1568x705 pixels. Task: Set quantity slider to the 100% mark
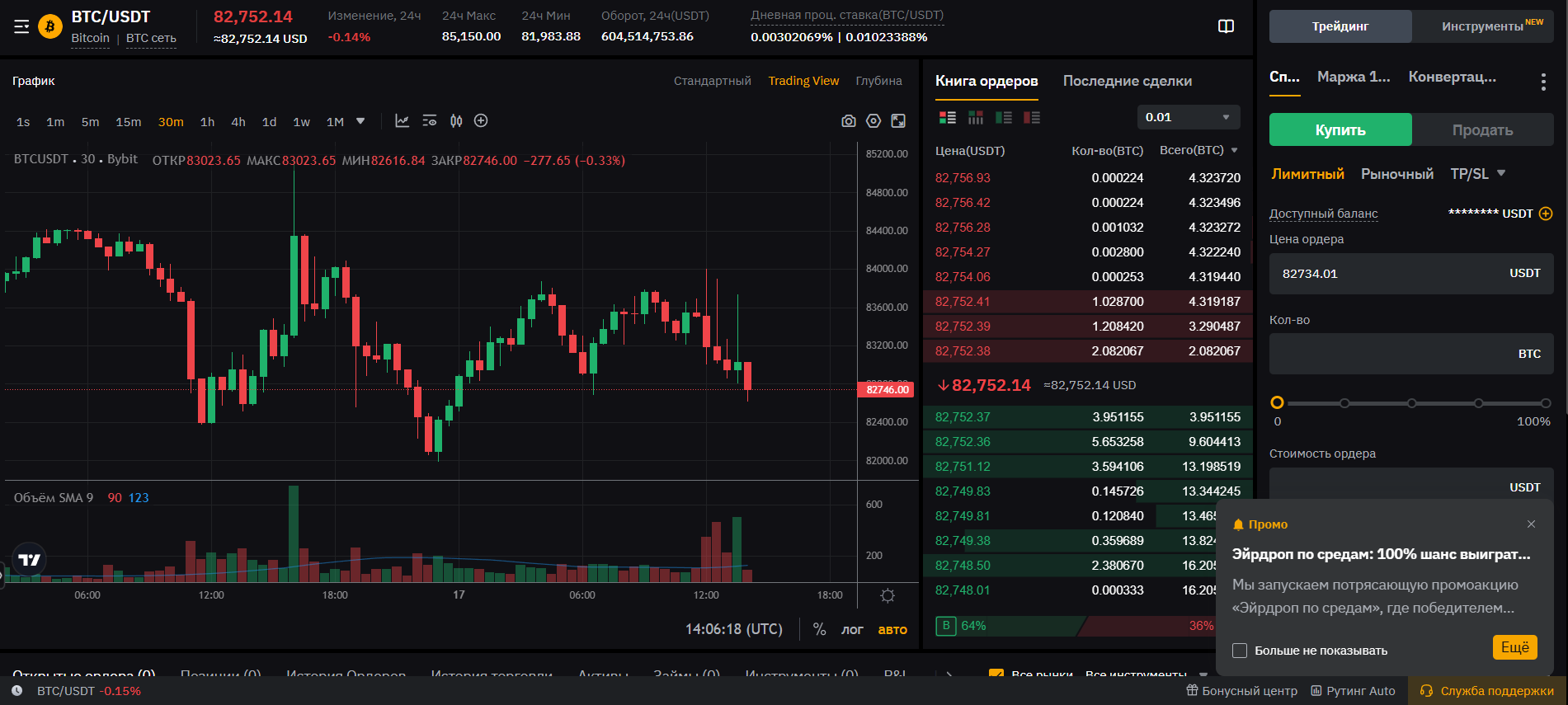[1546, 403]
